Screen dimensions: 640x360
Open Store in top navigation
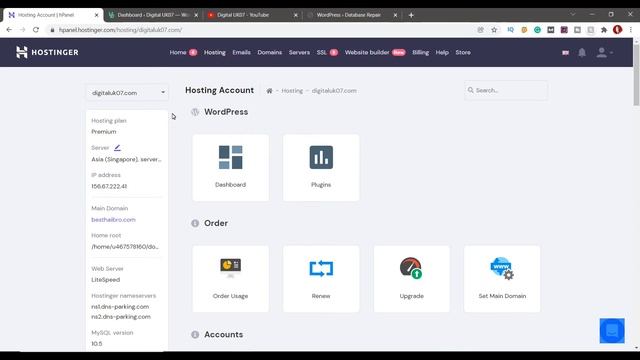point(463,52)
